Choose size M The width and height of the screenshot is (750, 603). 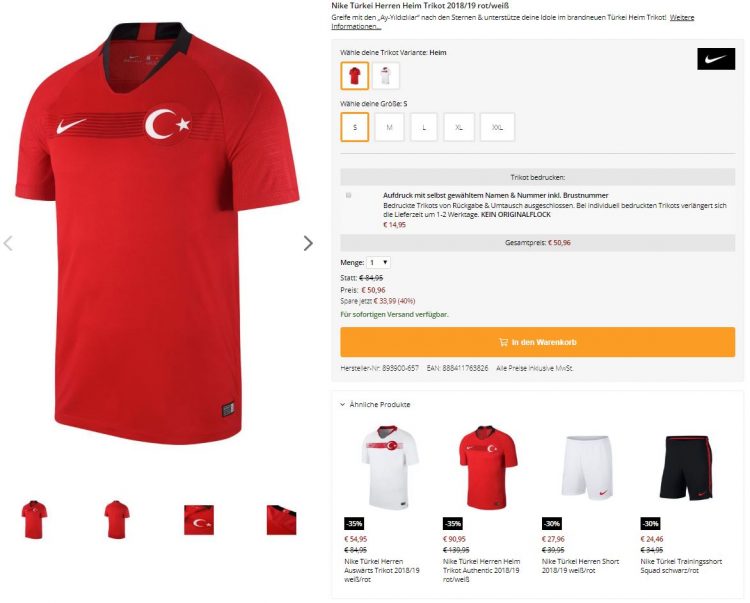click(389, 127)
